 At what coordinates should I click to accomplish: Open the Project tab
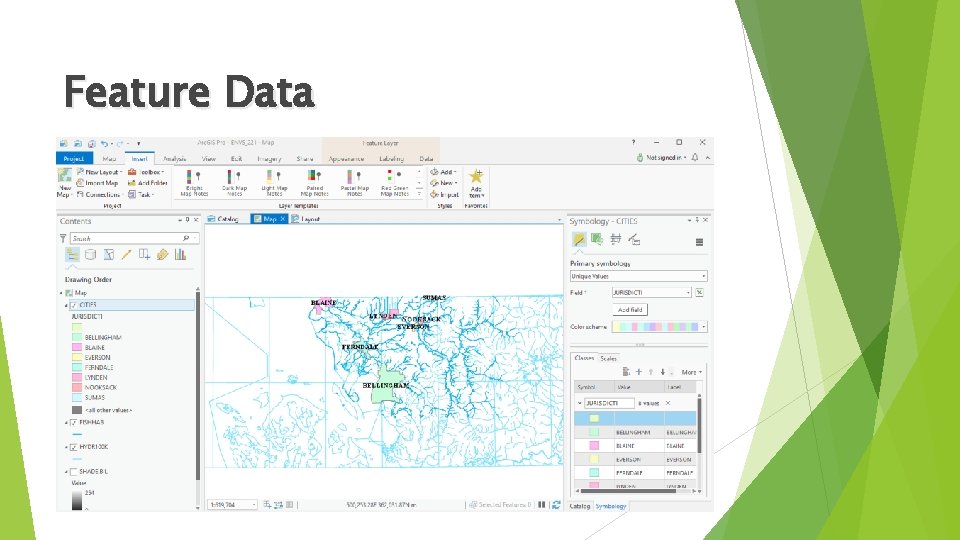(x=74, y=159)
